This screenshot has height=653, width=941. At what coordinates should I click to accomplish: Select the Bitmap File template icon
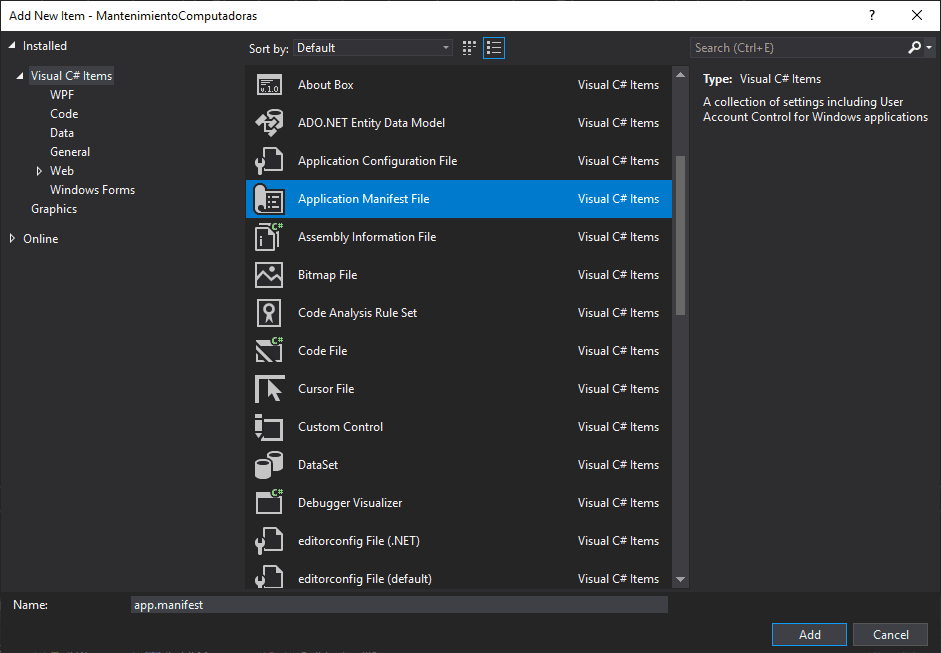(268, 274)
